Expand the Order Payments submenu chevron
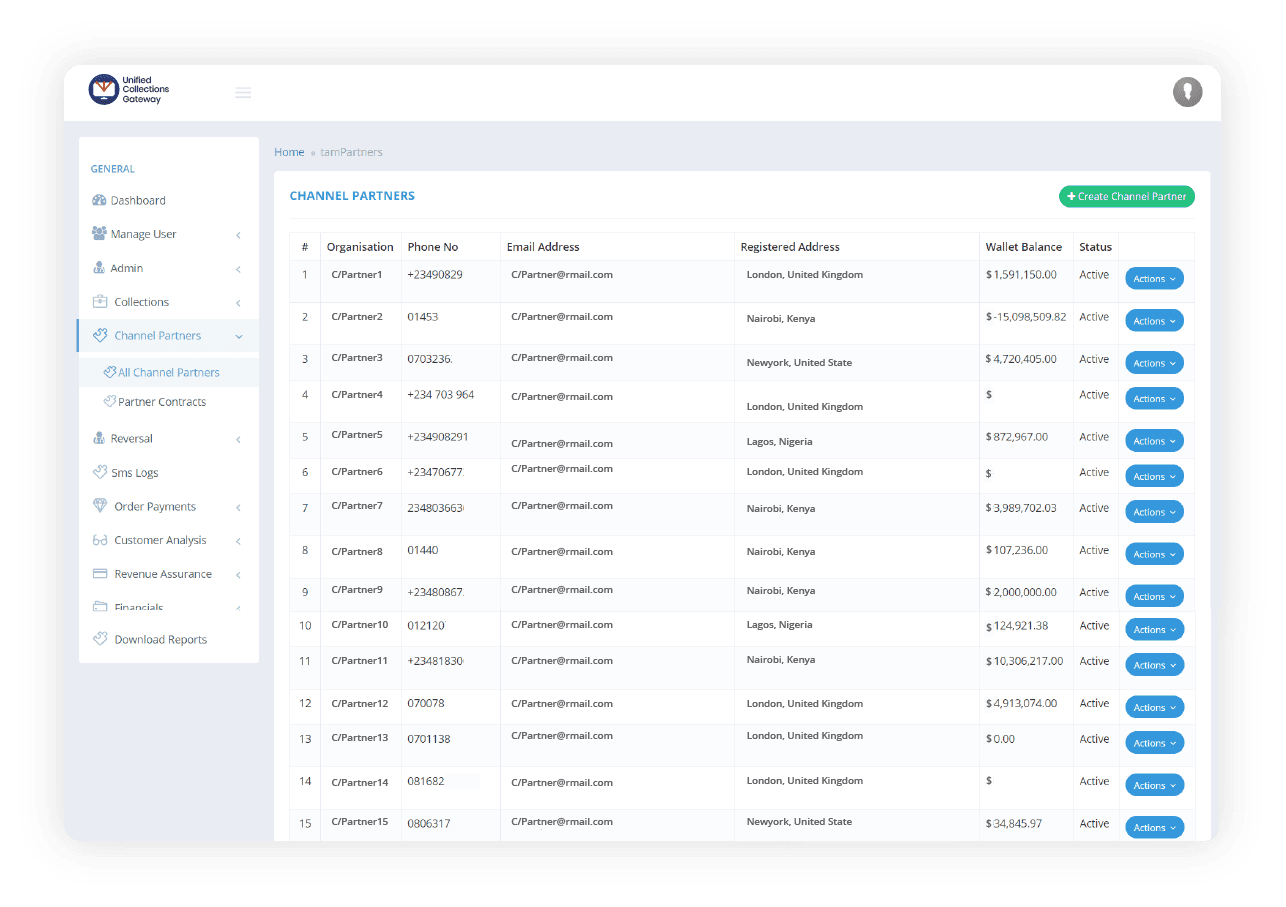Viewport: 1286px width, 907px height. (238, 508)
